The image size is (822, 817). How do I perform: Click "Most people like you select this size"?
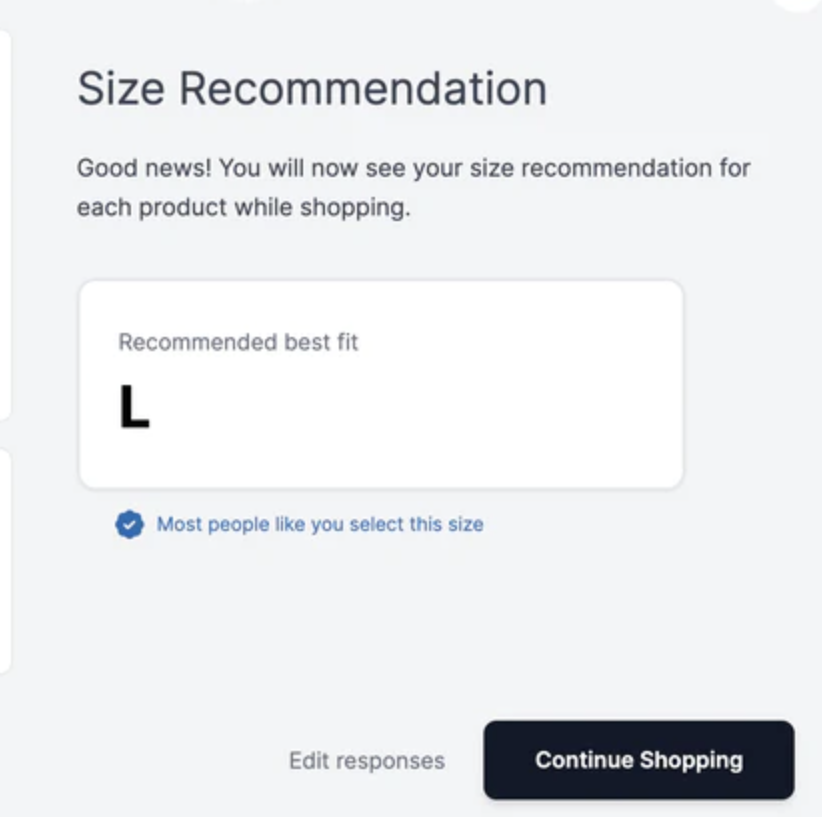pos(319,524)
